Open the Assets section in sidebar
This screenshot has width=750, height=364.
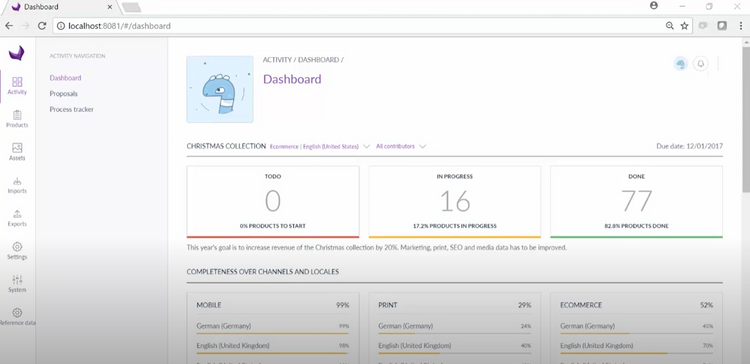point(17,152)
